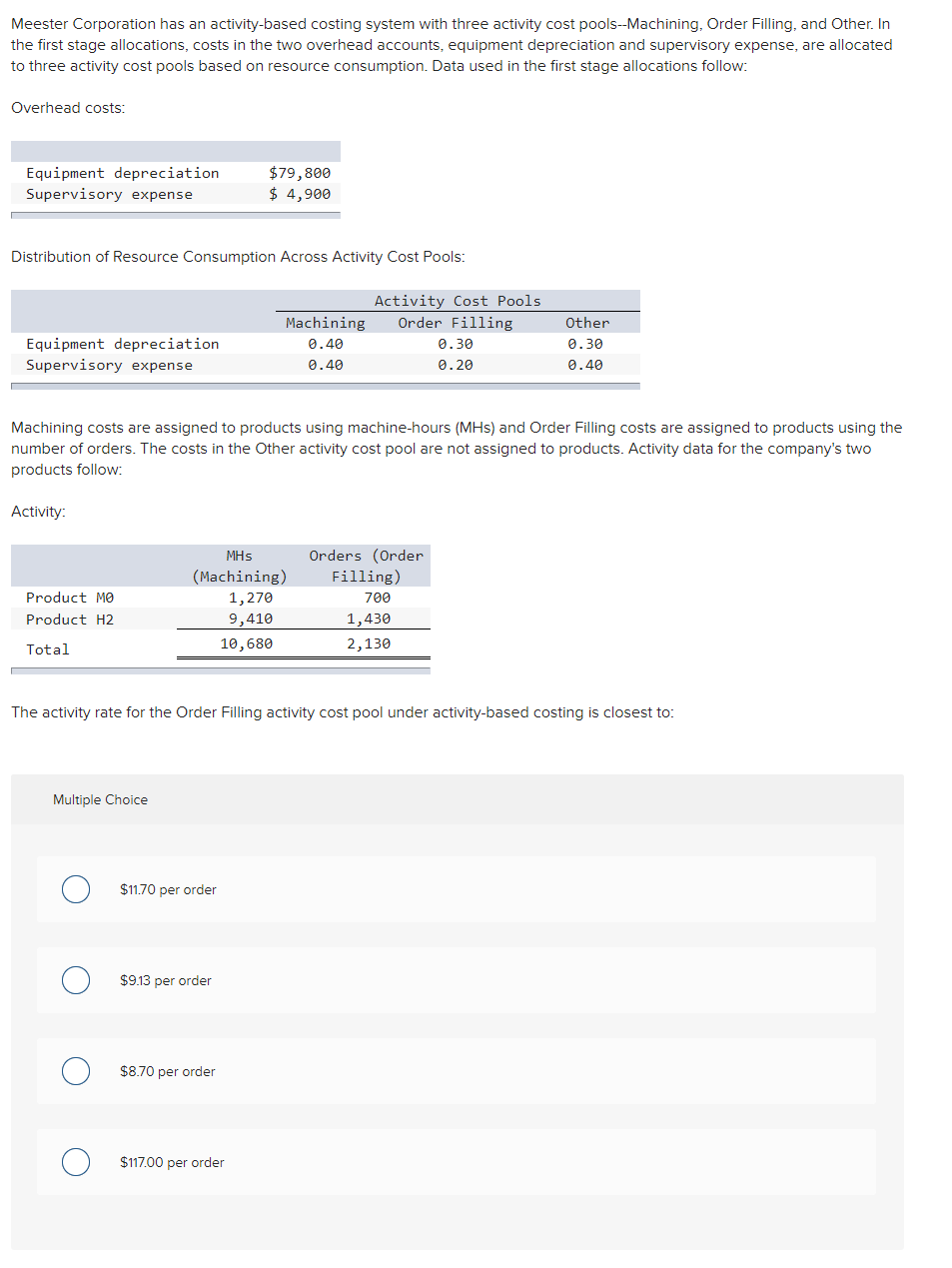This screenshot has height=1268, width=952.
Task: Click the Supervisory expense row in overhead table
Action: pyautogui.click(x=108, y=193)
